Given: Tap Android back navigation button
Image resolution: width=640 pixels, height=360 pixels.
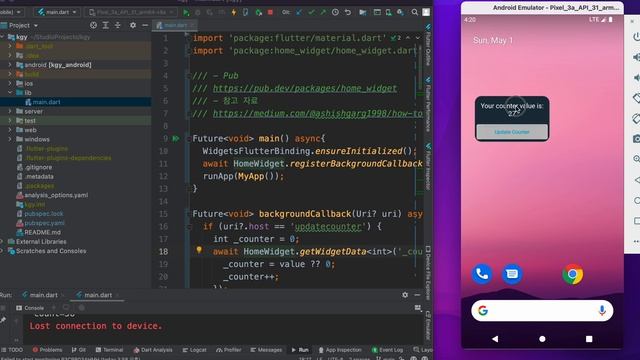Looking at the screenshot, I should (495, 339).
